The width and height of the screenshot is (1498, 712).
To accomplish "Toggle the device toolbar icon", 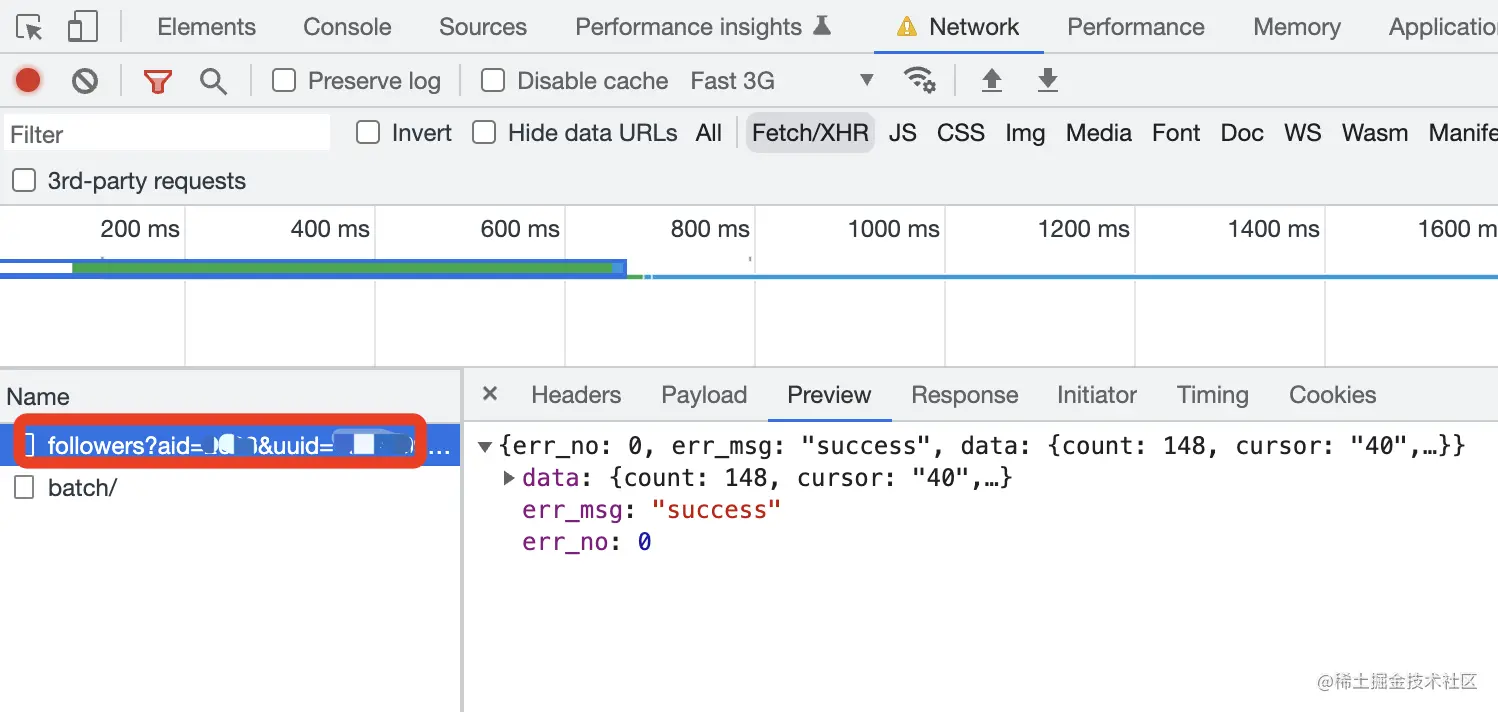I will (x=82, y=28).
